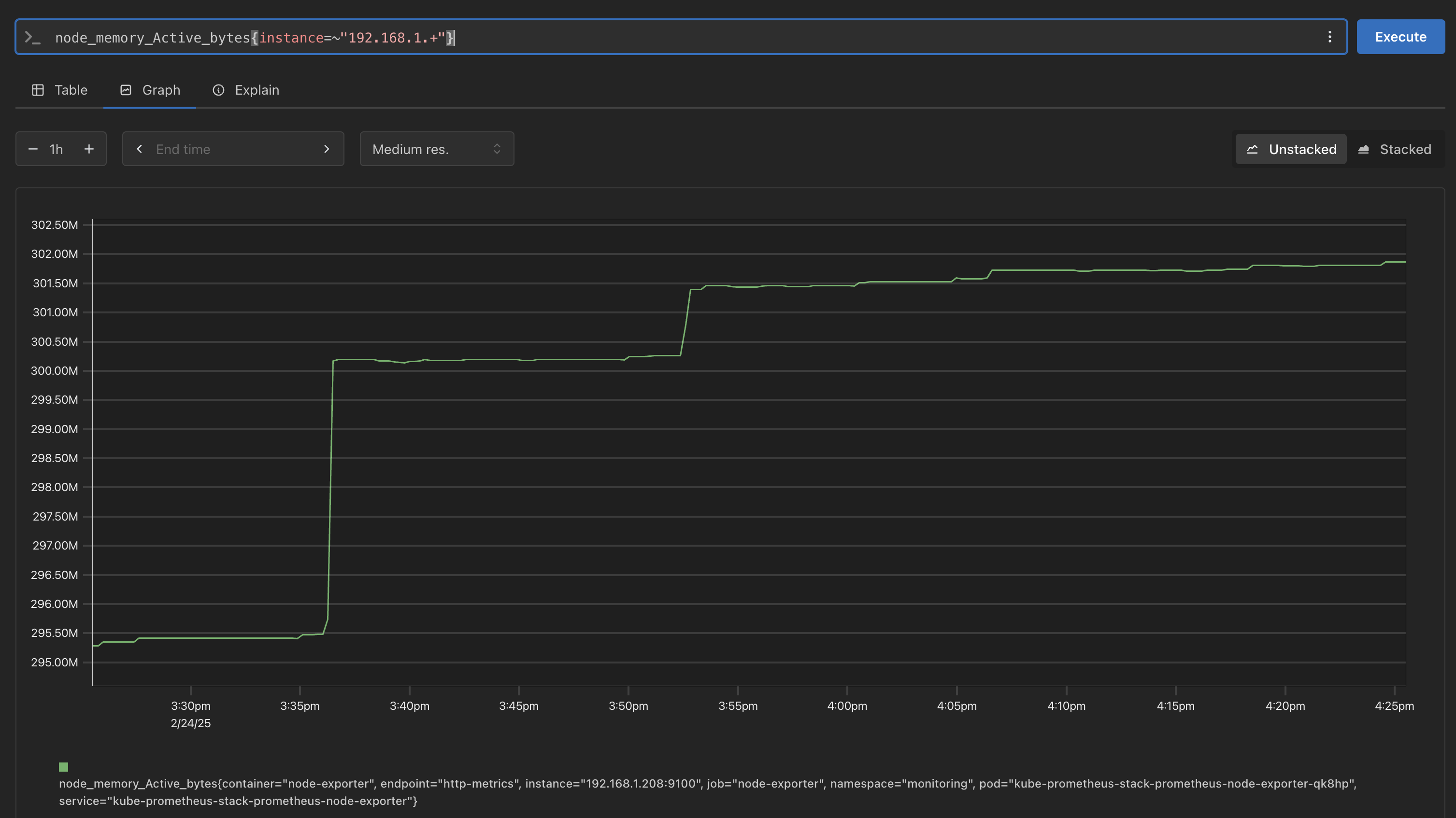Open the Explain tab
1456x818 pixels.
tap(257, 90)
